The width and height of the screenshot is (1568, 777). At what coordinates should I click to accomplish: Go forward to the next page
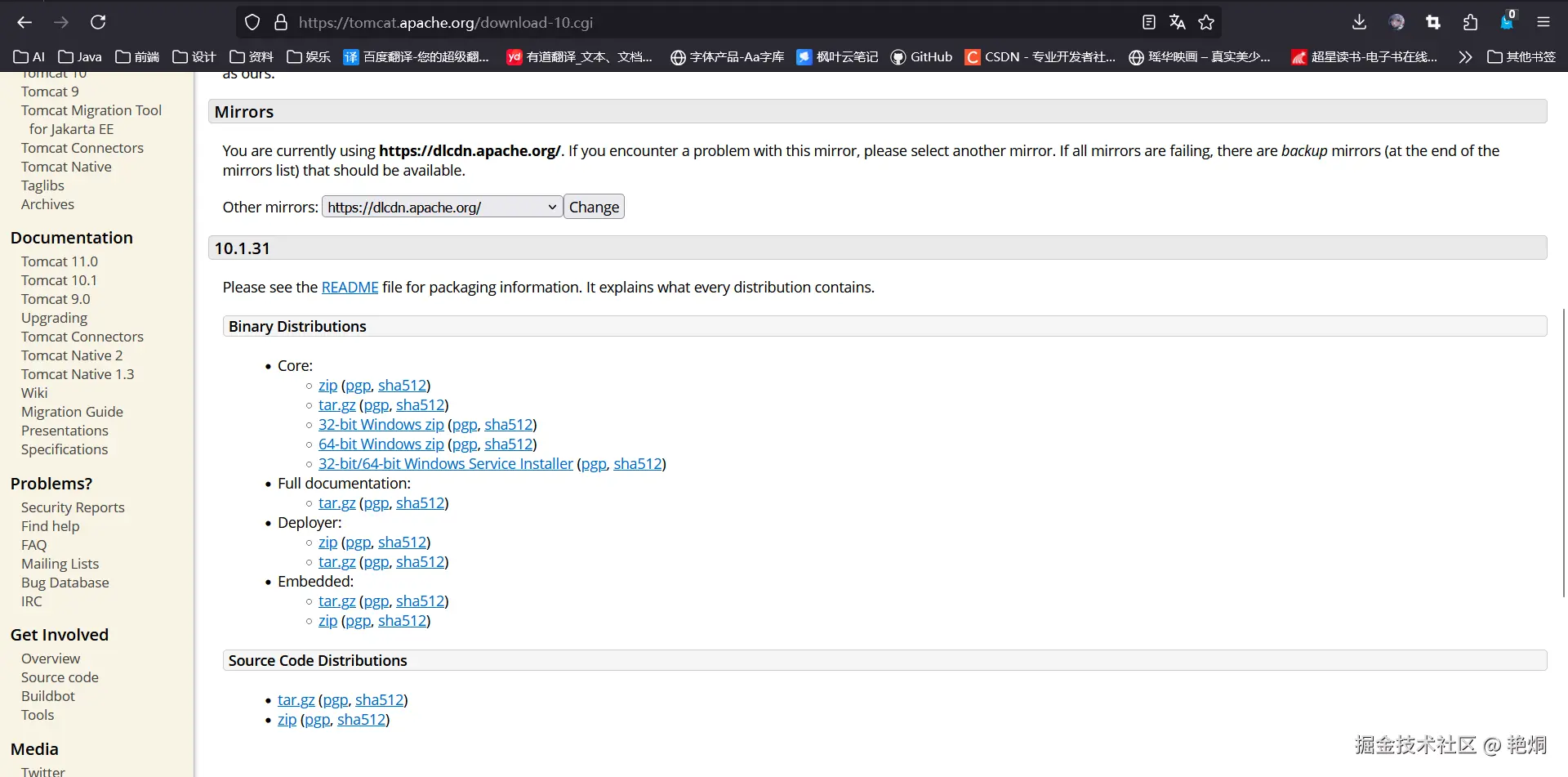pos(61,22)
